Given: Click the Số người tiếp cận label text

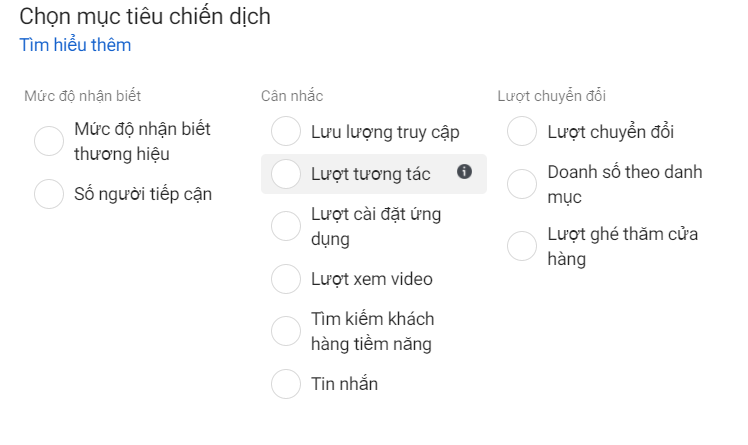Looking at the screenshot, I should [x=143, y=194].
